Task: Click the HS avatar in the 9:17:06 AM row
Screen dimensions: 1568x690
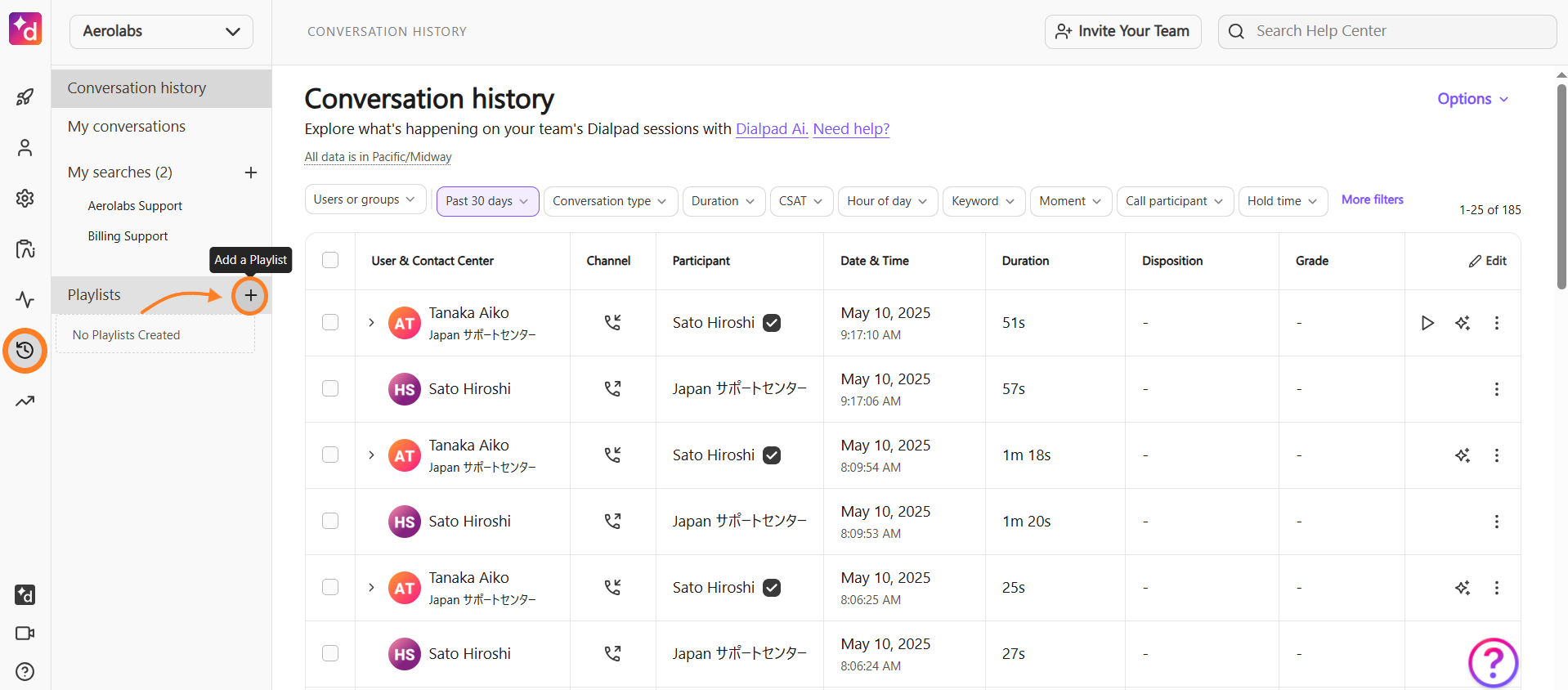Action: pos(405,389)
